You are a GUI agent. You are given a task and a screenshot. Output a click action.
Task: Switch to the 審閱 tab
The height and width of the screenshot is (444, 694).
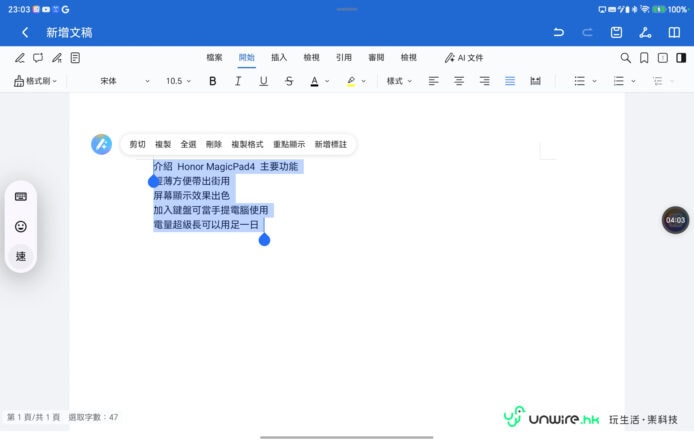pyautogui.click(x=376, y=58)
